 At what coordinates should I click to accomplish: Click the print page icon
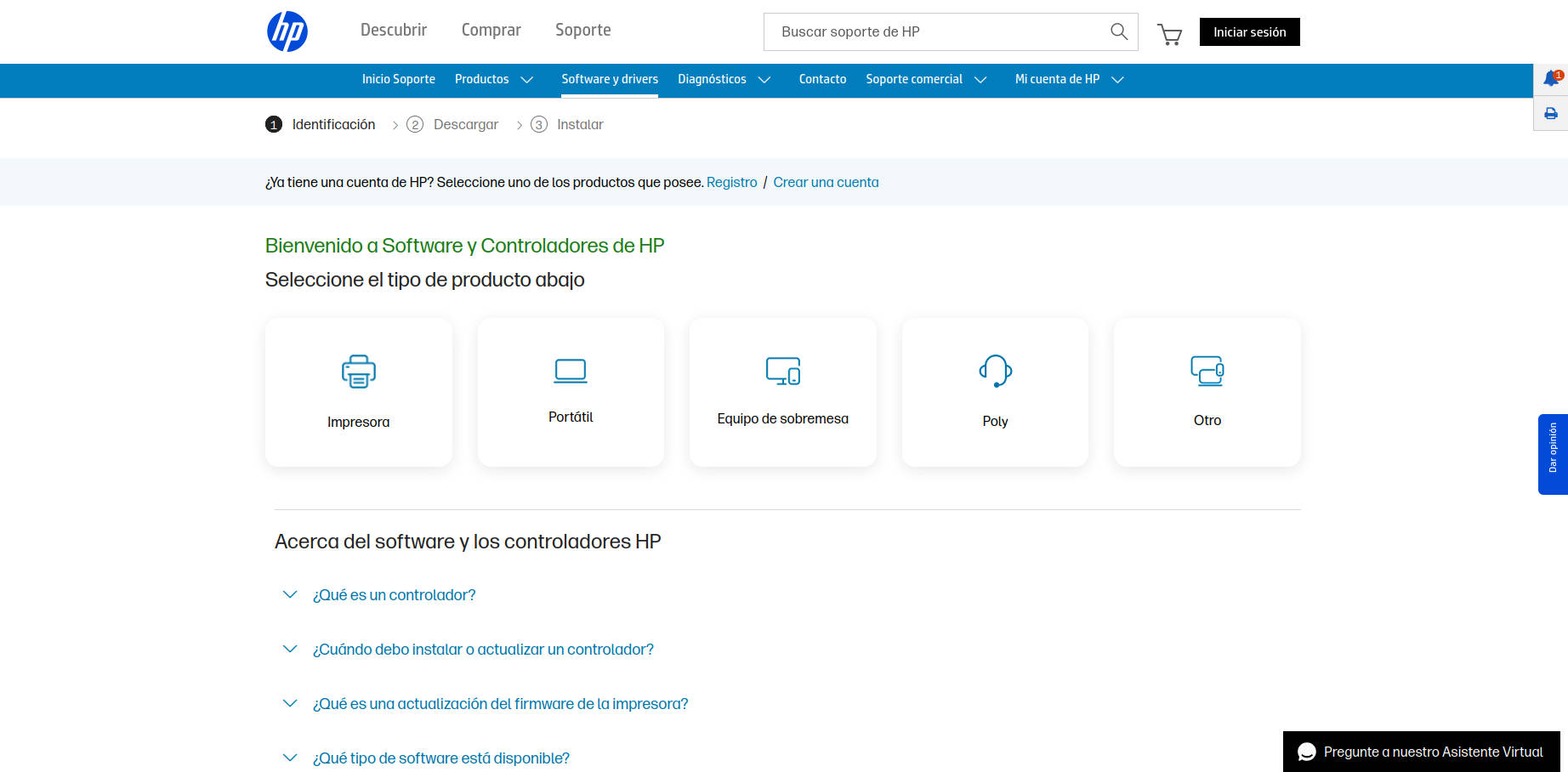1551,112
